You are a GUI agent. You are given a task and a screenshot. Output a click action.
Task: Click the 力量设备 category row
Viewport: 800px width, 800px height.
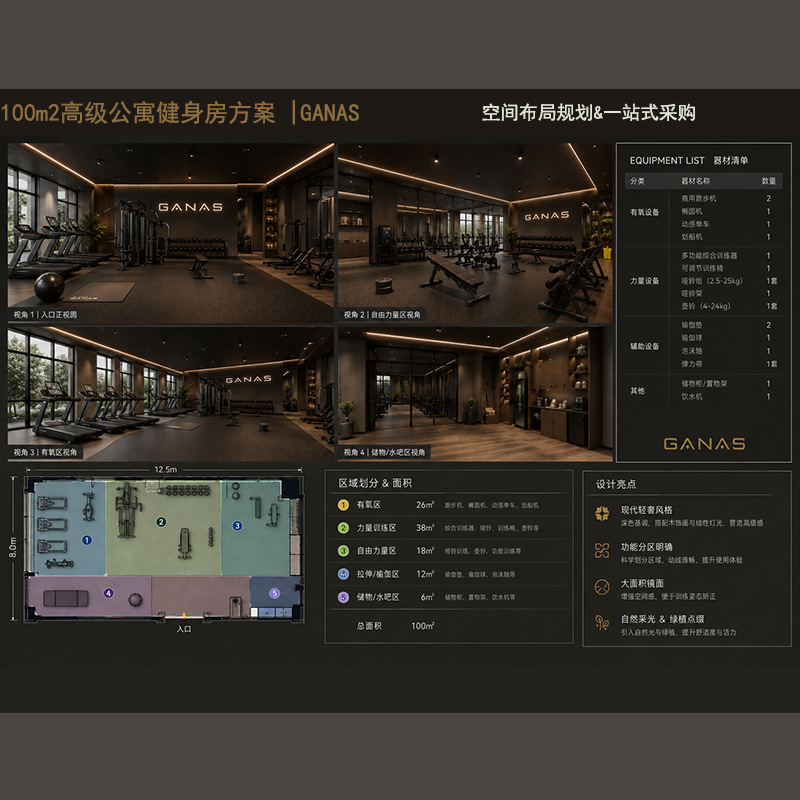(704, 281)
